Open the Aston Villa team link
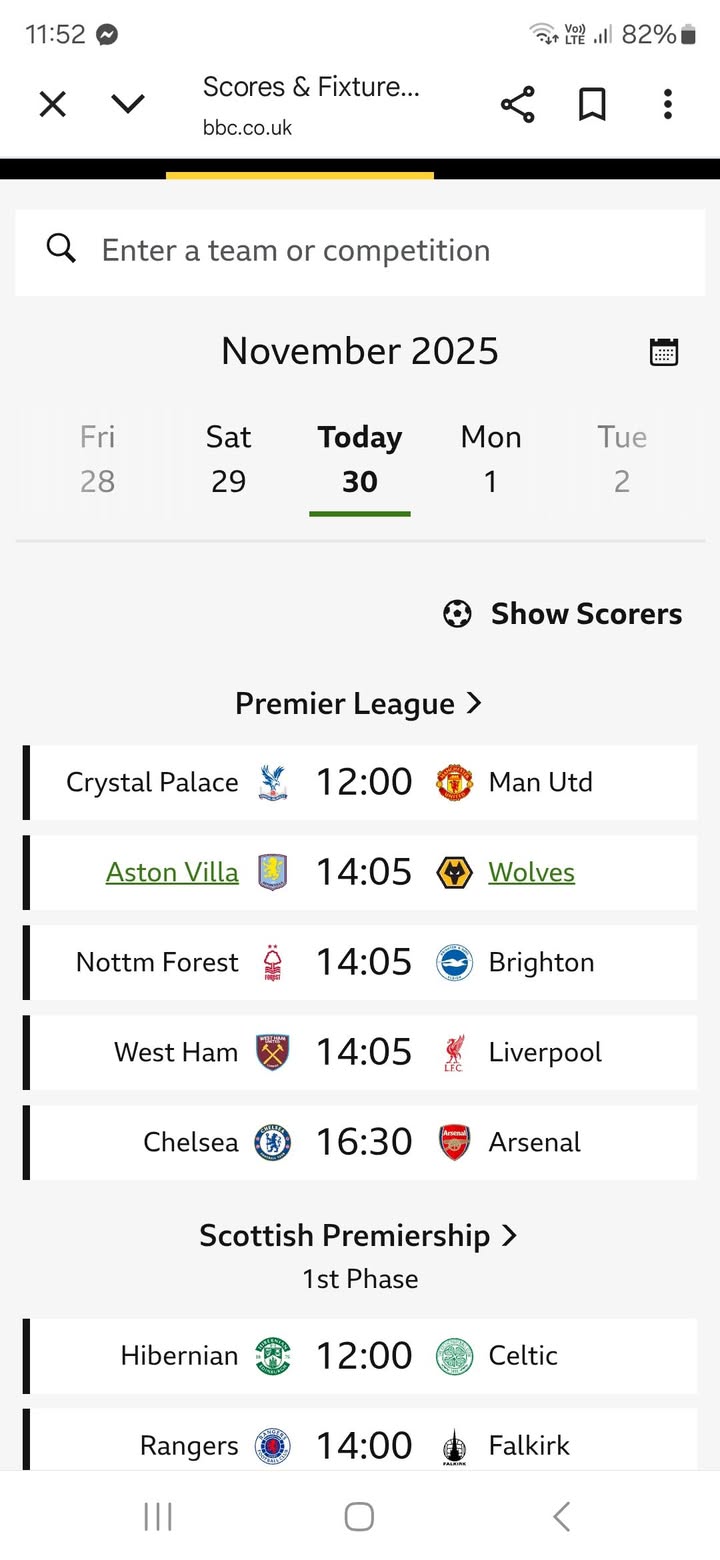Image resolution: width=720 pixels, height=1560 pixels. coord(172,872)
